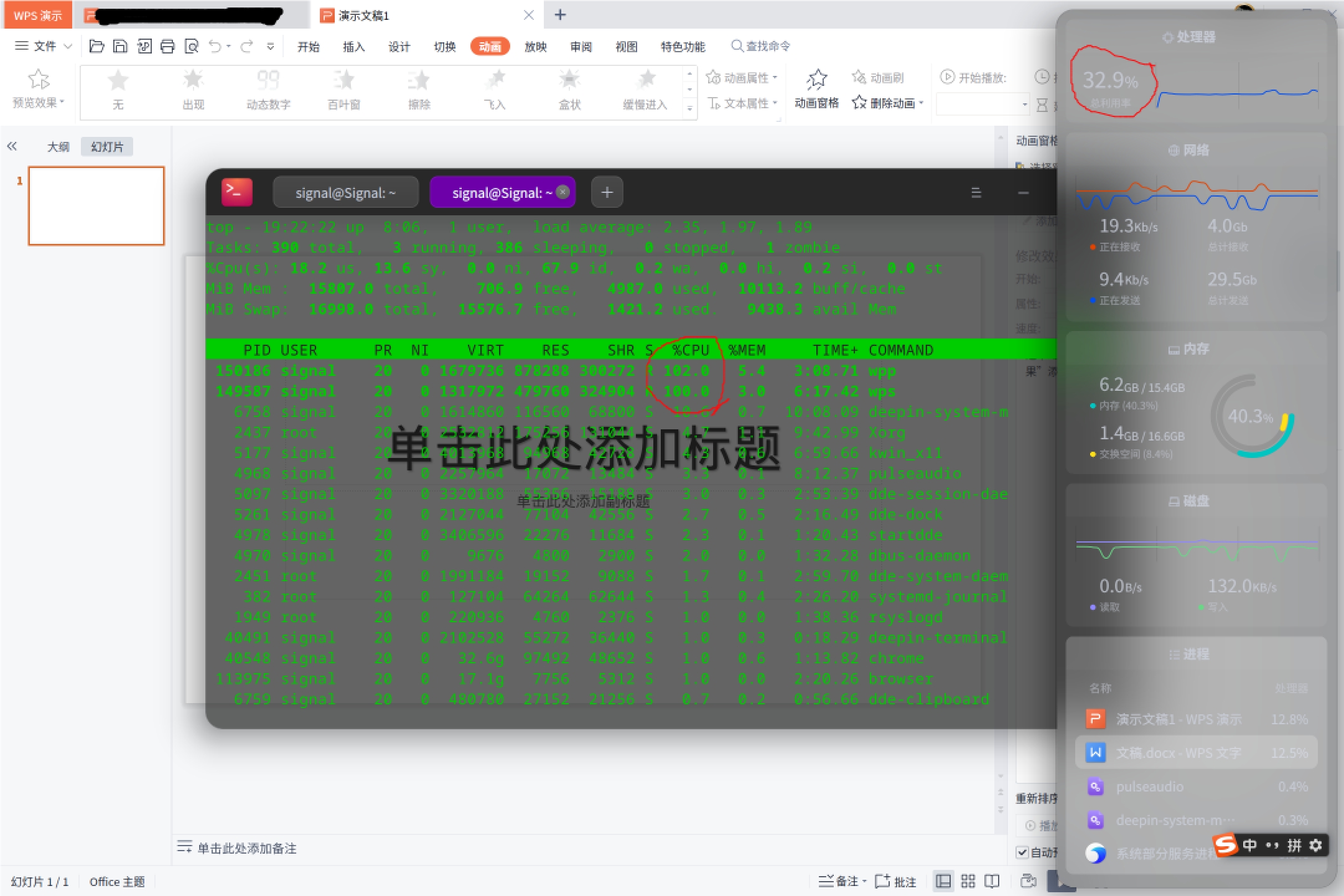Toggle Chinese/English input via 中 indicator
The height and width of the screenshot is (896, 1344).
1249,845
